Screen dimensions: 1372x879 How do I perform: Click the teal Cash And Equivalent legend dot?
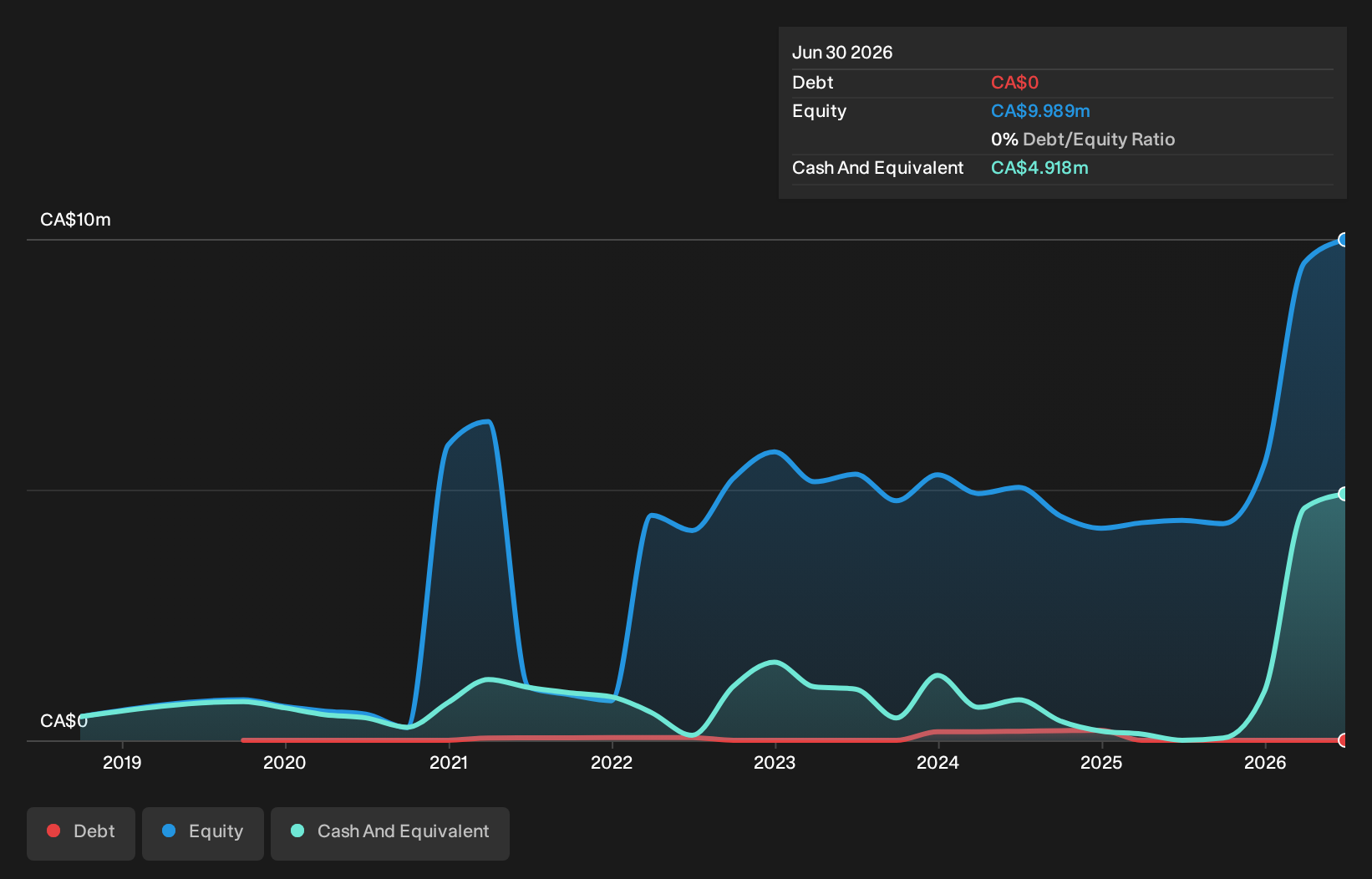(297, 831)
